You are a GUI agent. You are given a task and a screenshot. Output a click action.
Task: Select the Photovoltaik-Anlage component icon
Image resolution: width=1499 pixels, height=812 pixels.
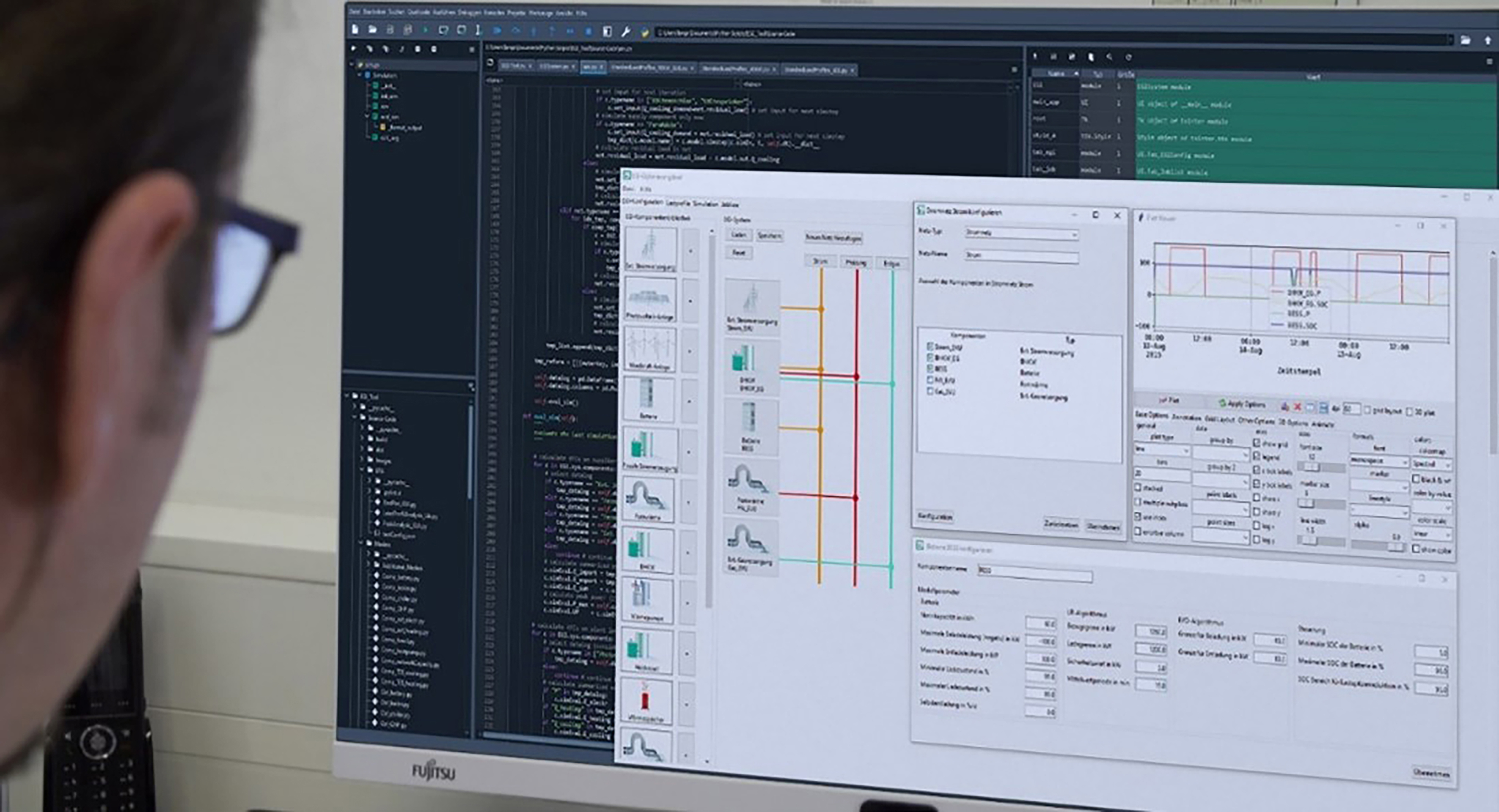(x=651, y=299)
